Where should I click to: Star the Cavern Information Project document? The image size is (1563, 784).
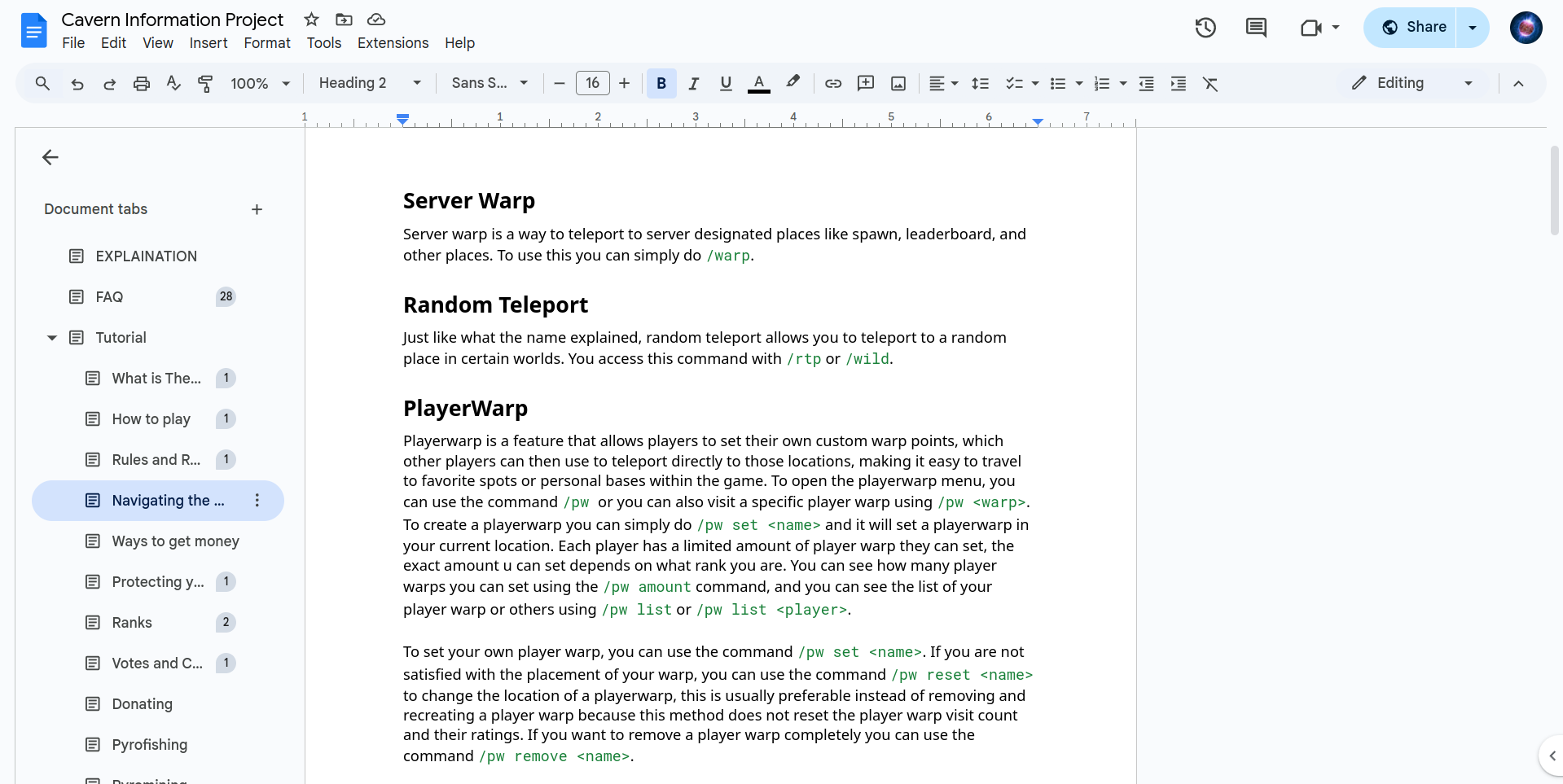[x=311, y=19]
